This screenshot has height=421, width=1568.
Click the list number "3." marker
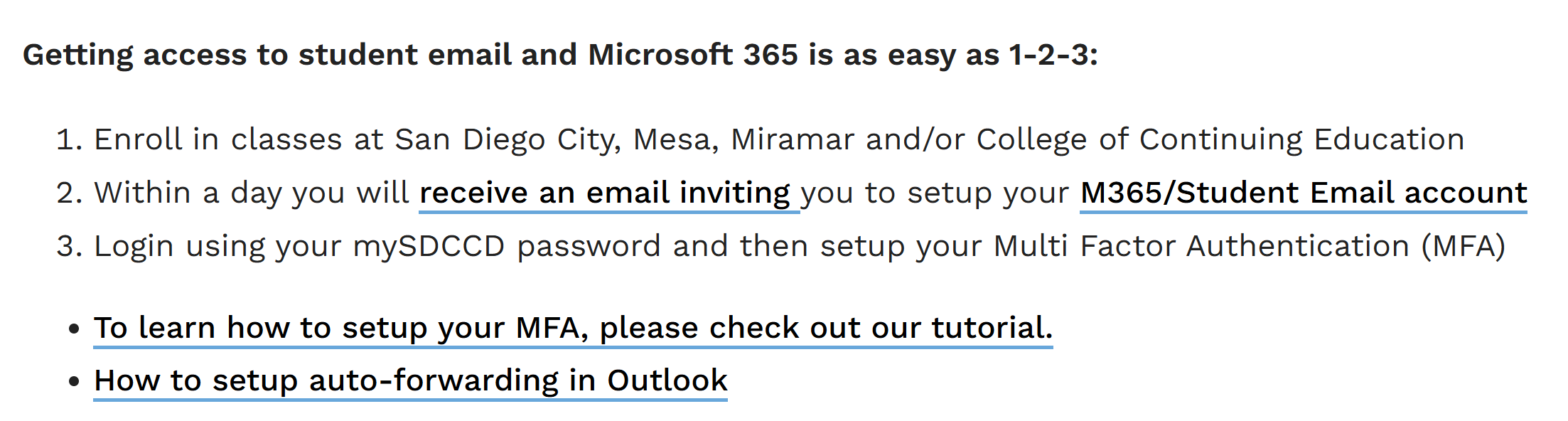[x=70, y=246]
